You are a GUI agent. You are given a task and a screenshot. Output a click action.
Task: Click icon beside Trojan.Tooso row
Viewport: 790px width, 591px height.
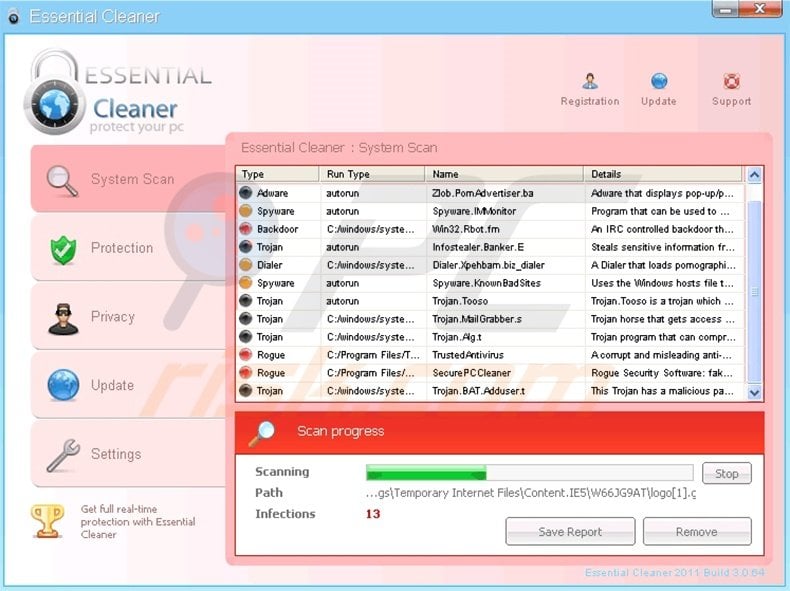pyautogui.click(x=245, y=301)
